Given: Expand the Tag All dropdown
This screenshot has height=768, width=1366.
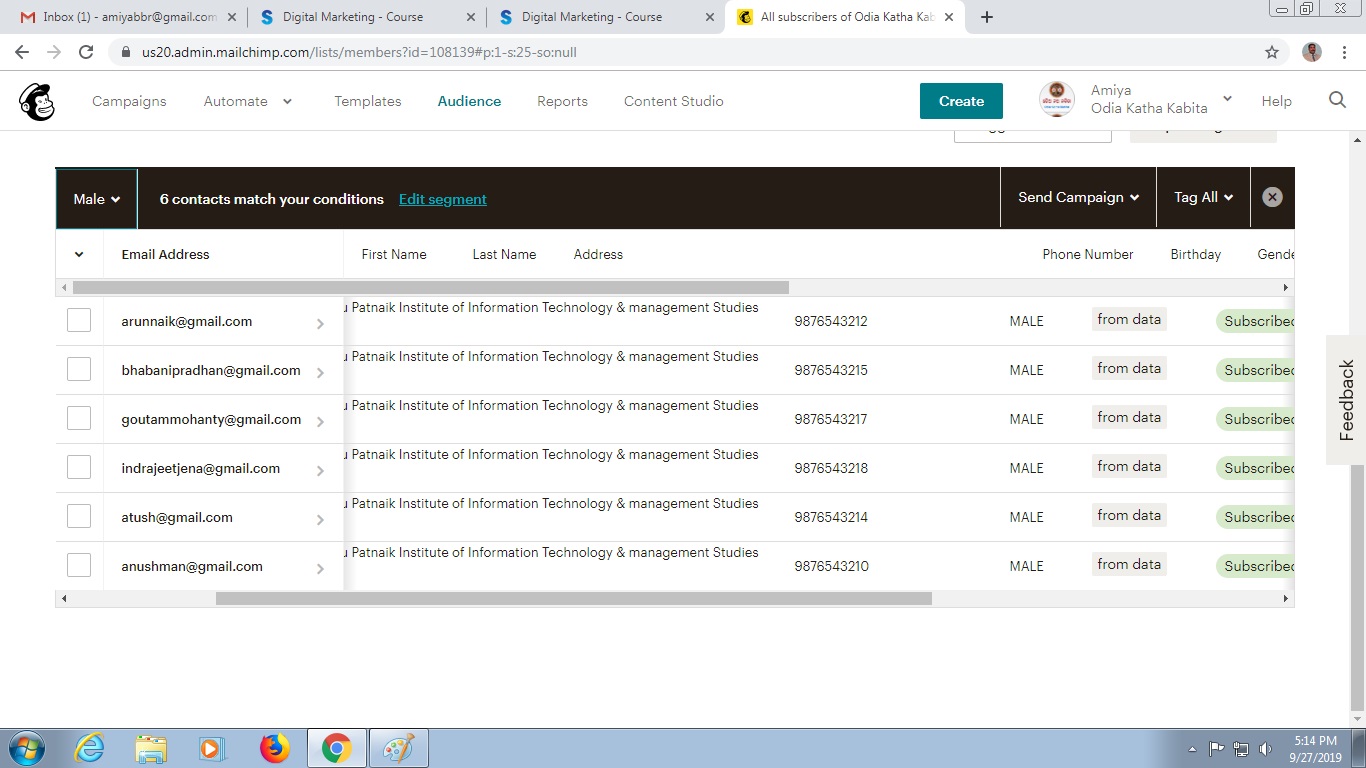Looking at the screenshot, I should (x=1203, y=198).
